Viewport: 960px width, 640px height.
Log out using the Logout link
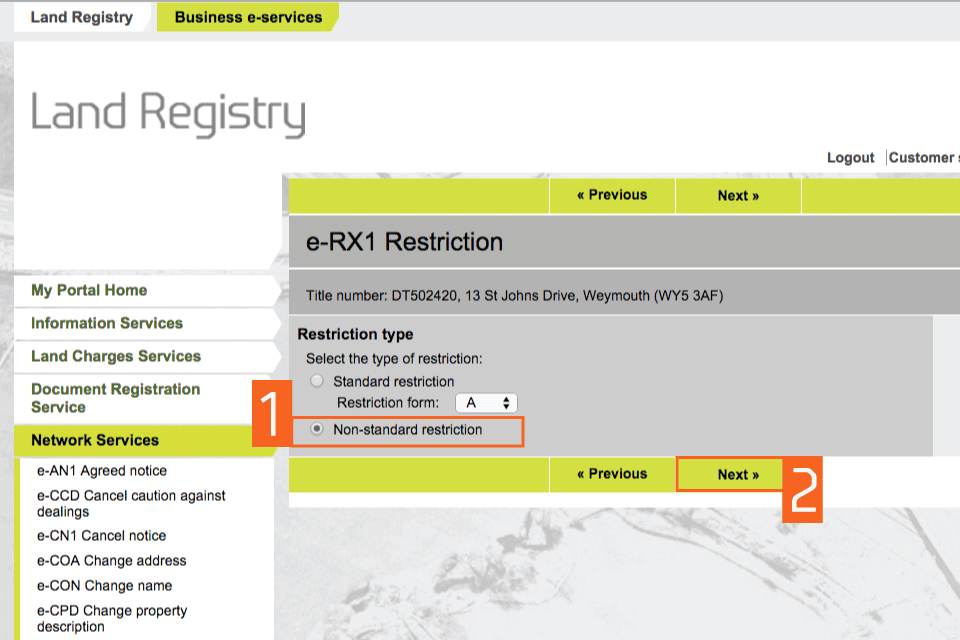pyautogui.click(x=850, y=158)
